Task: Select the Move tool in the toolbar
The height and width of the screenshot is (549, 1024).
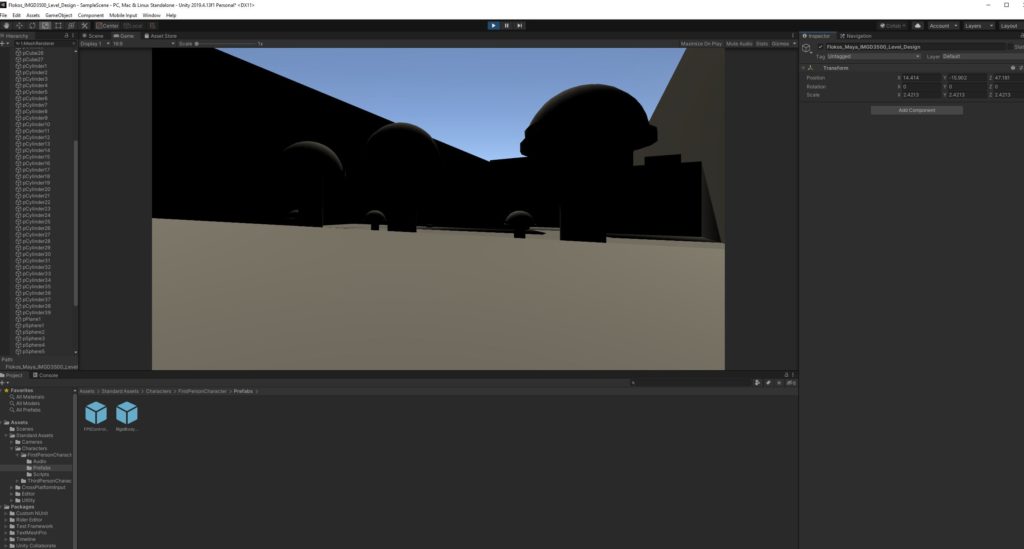Action: pyautogui.click(x=20, y=25)
